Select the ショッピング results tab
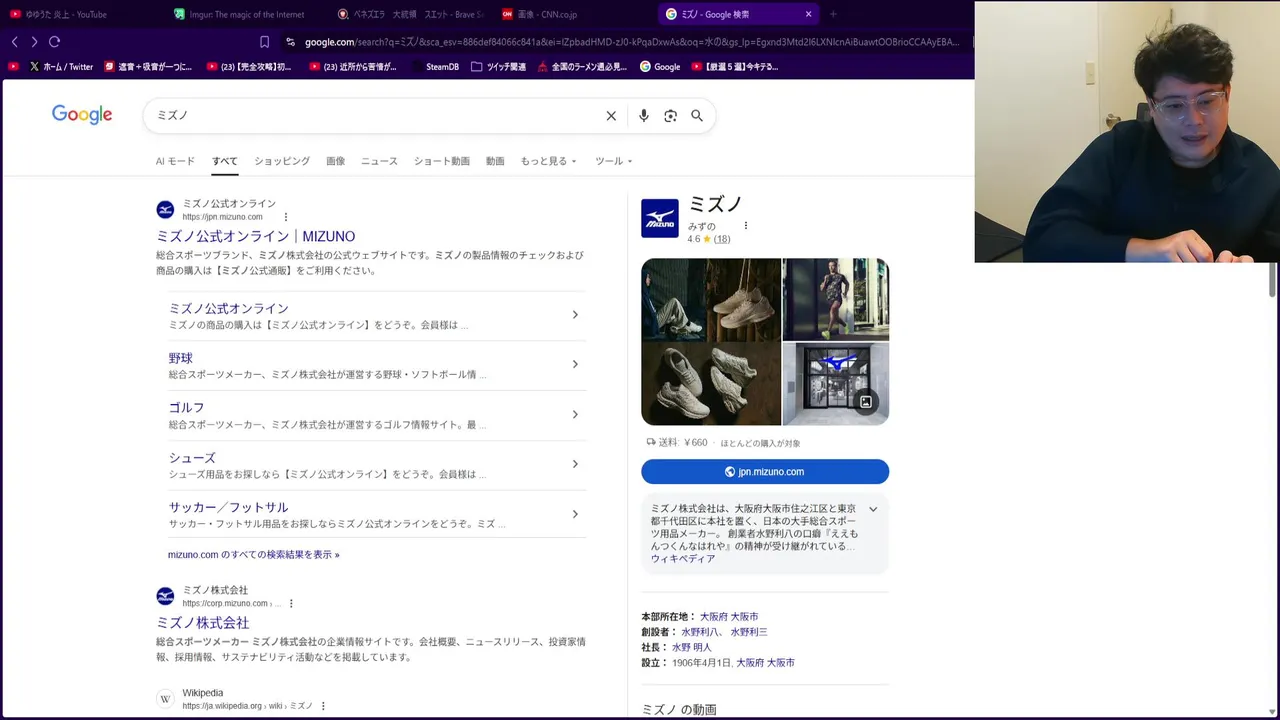 coord(282,161)
